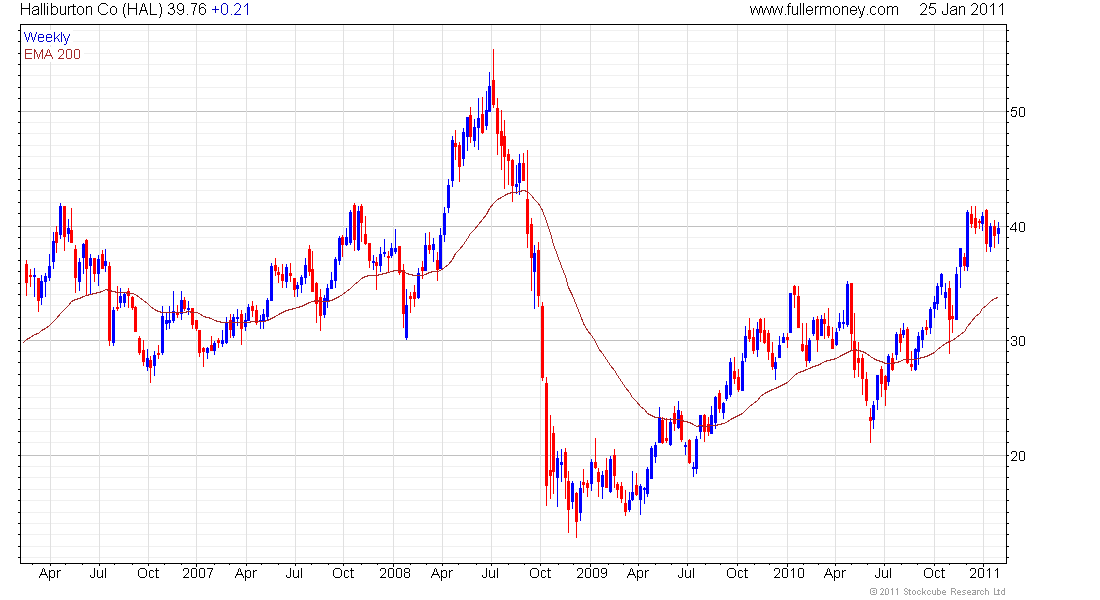Screen dimensions: 1100x600
Task: Click the 20 price axis label
Action: [x=1017, y=457]
